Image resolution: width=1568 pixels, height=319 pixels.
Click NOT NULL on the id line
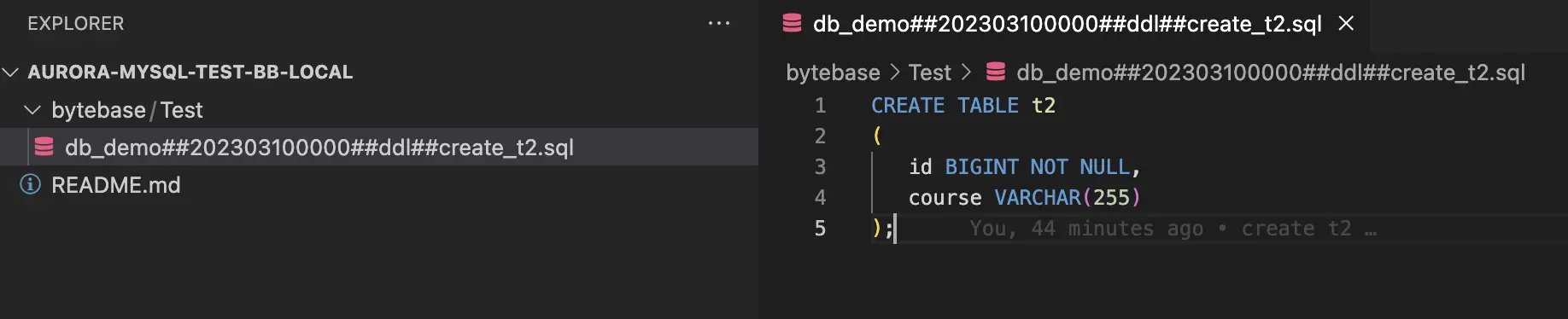point(1079,167)
